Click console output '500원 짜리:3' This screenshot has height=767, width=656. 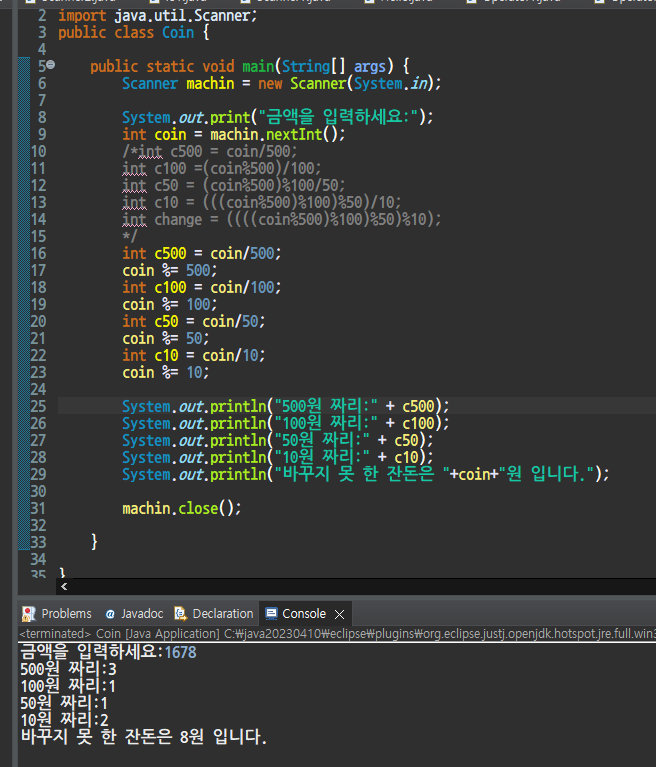click(68, 669)
